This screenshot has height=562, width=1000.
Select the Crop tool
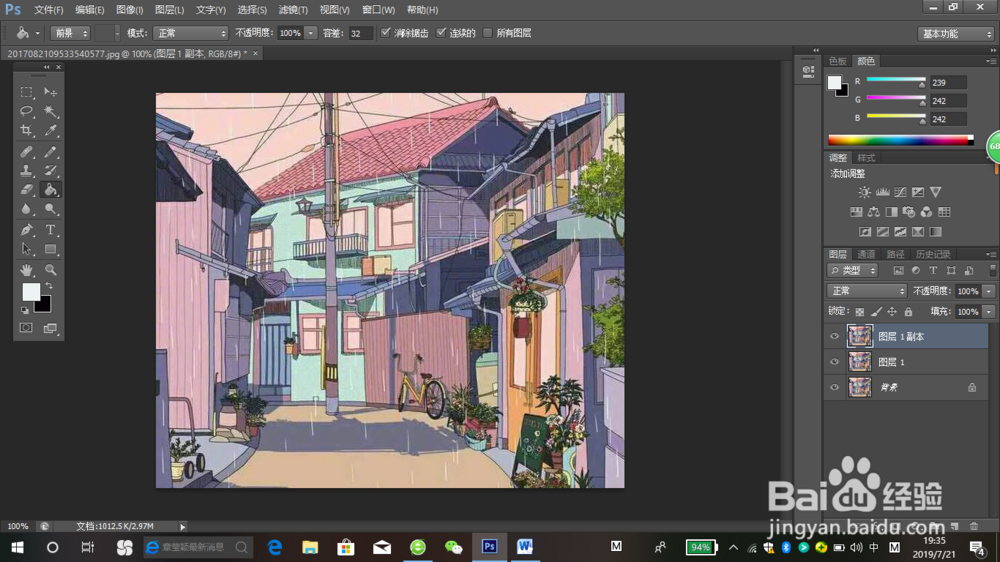point(26,130)
